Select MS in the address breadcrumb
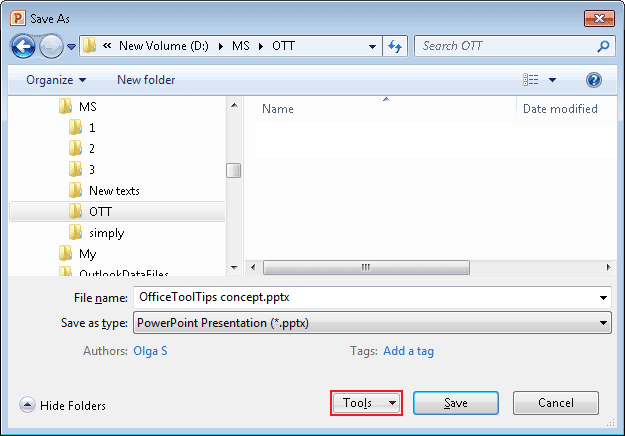This screenshot has height=436, width=625. pos(241,46)
